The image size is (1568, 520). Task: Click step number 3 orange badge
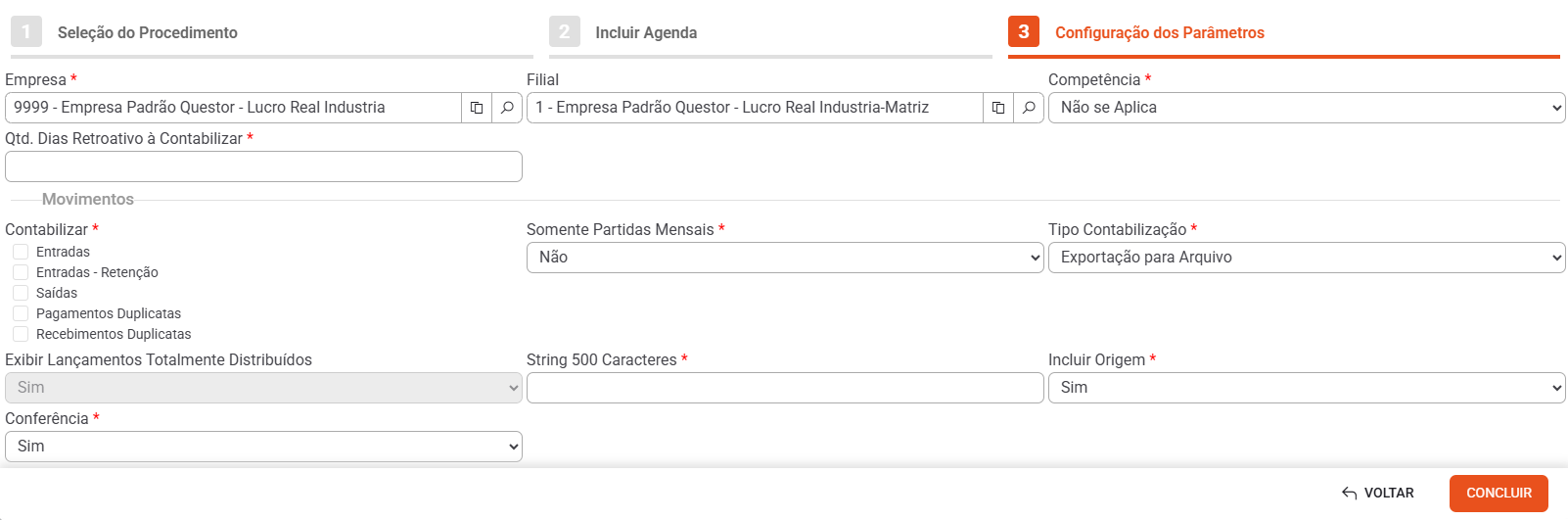1024,31
